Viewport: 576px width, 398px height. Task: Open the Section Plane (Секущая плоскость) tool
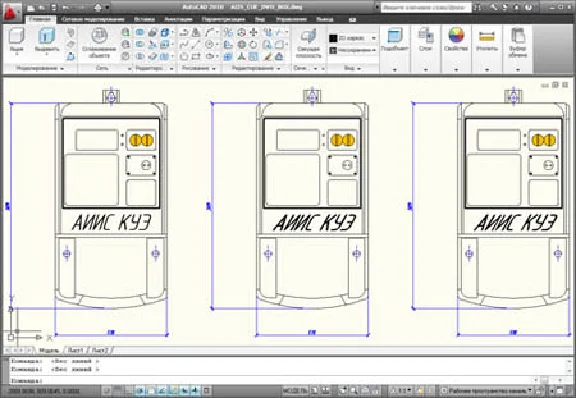point(308,44)
